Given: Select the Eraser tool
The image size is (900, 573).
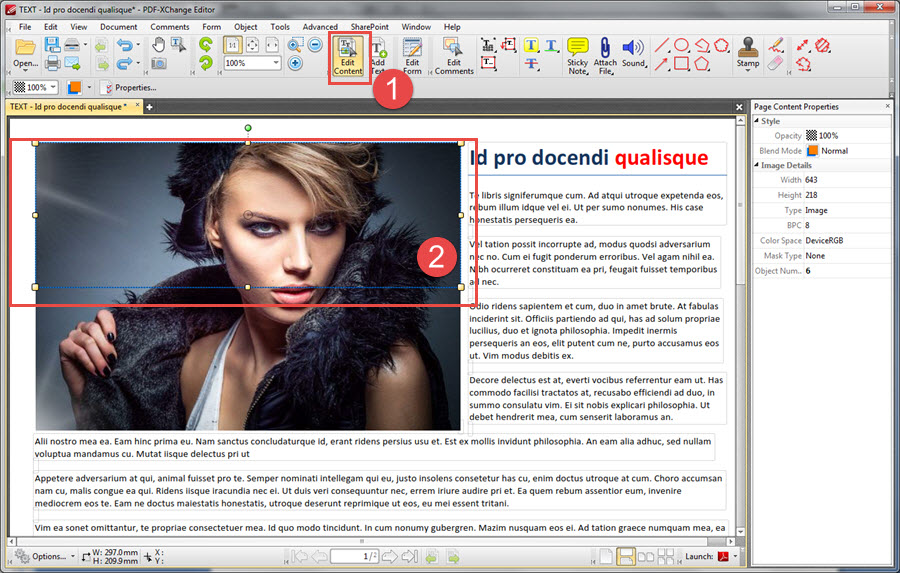Looking at the screenshot, I should (775, 63).
